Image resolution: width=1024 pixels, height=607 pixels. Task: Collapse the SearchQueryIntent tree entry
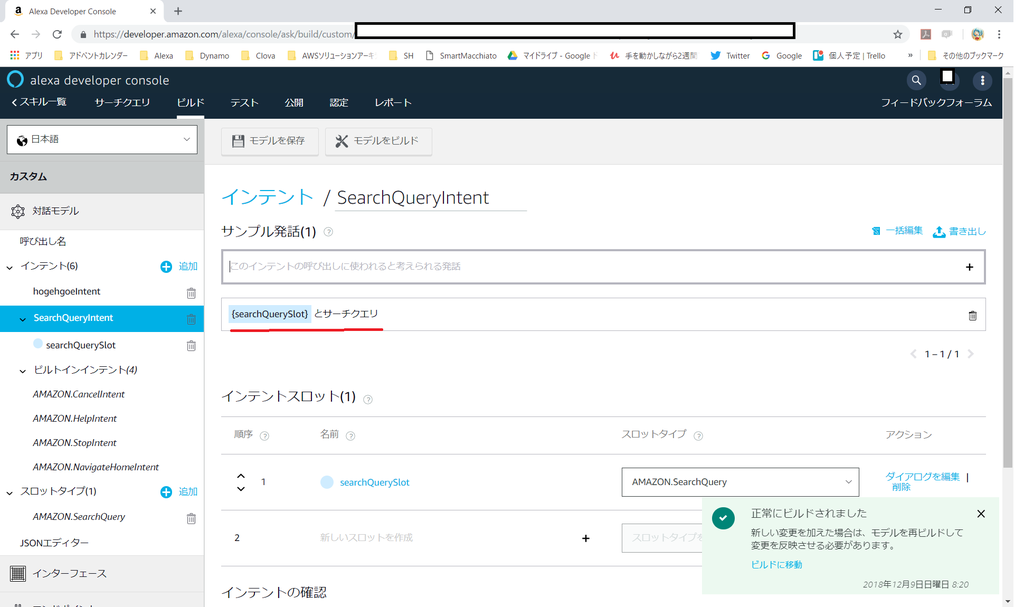pyautogui.click(x=20, y=316)
